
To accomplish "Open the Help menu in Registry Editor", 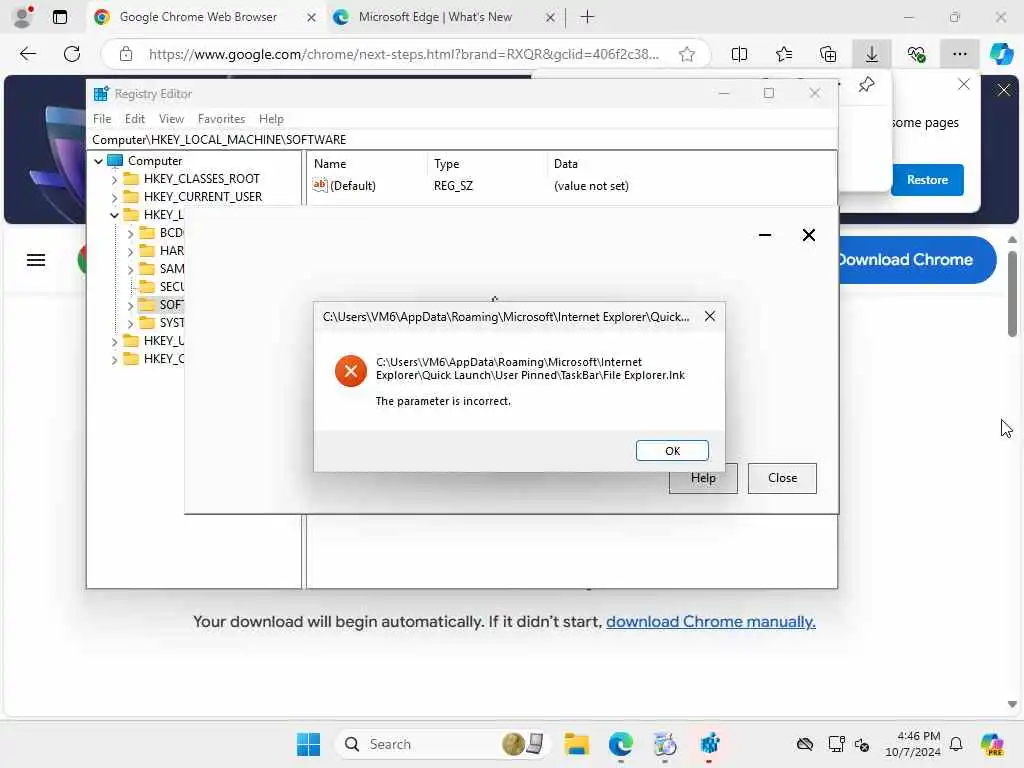I will click(x=271, y=119).
